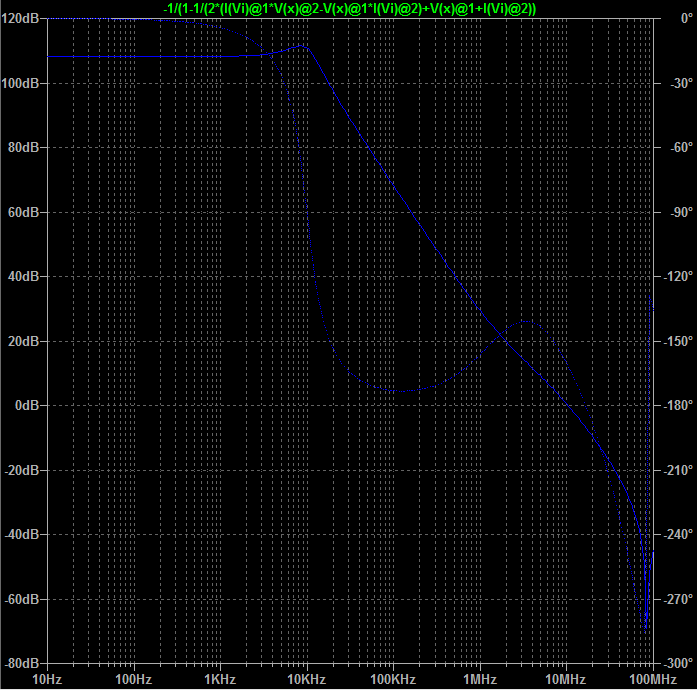The height and width of the screenshot is (690, 697).
Task: Click the 10KHz frequency axis label
Action: coord(307,679)
